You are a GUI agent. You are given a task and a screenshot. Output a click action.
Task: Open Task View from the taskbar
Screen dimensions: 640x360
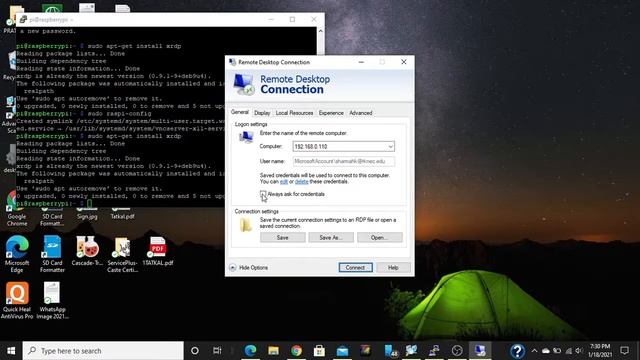[x=217, y=351]
